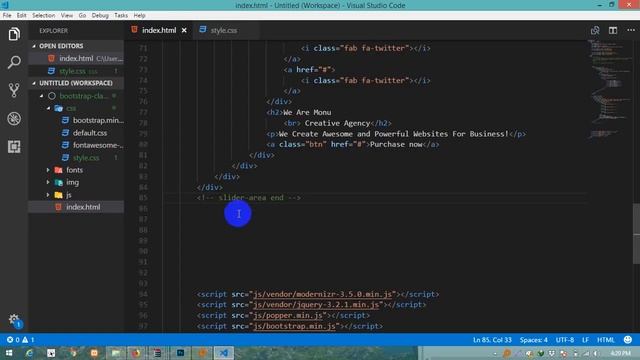Image resolution: width=640 pixels, height=360 pixels.
Task: Follow the js/bootstrap.min.js script link
Action: 294,326
